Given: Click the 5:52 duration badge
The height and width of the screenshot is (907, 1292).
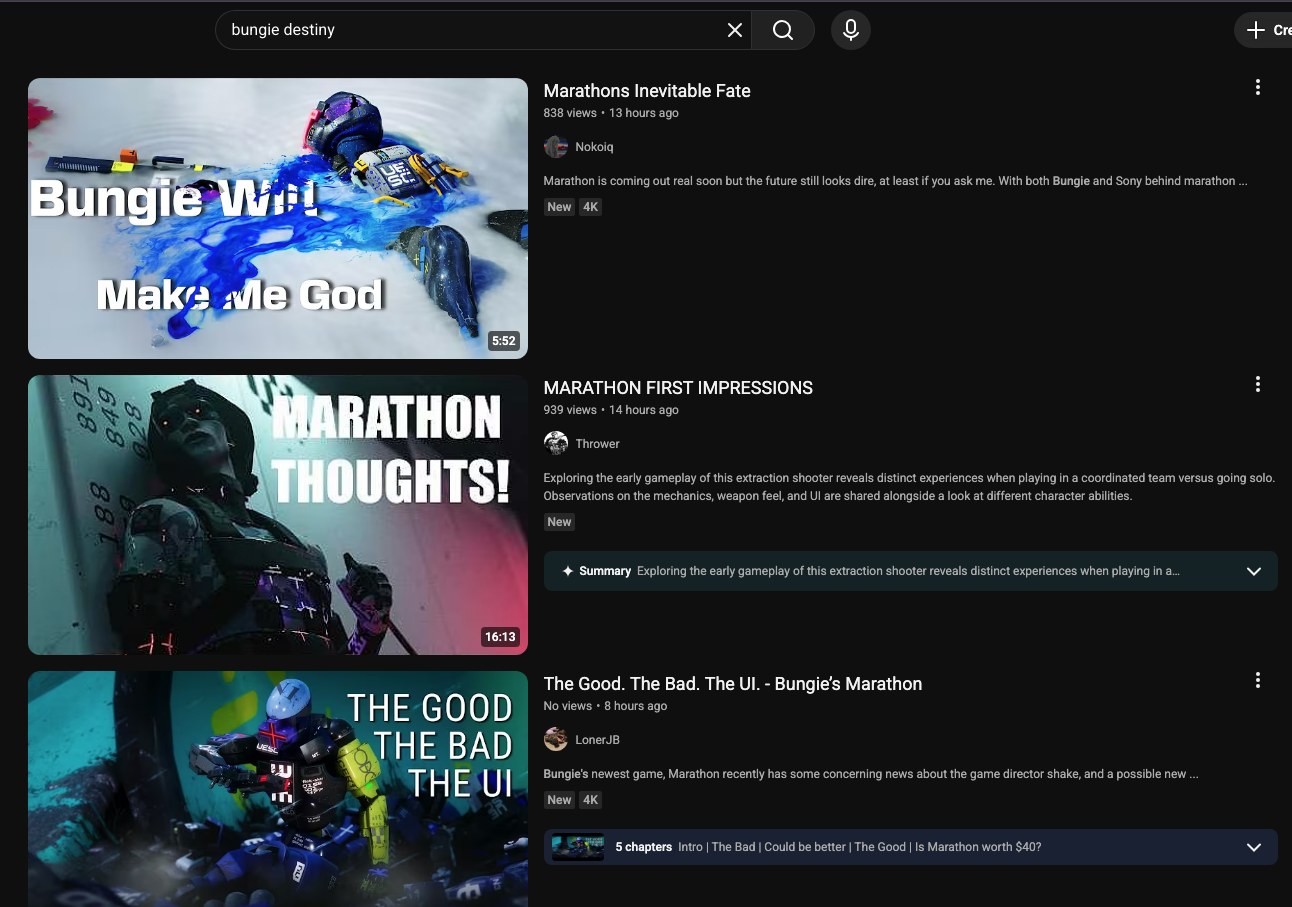Looking at the screenshot, I should [503, 341].
